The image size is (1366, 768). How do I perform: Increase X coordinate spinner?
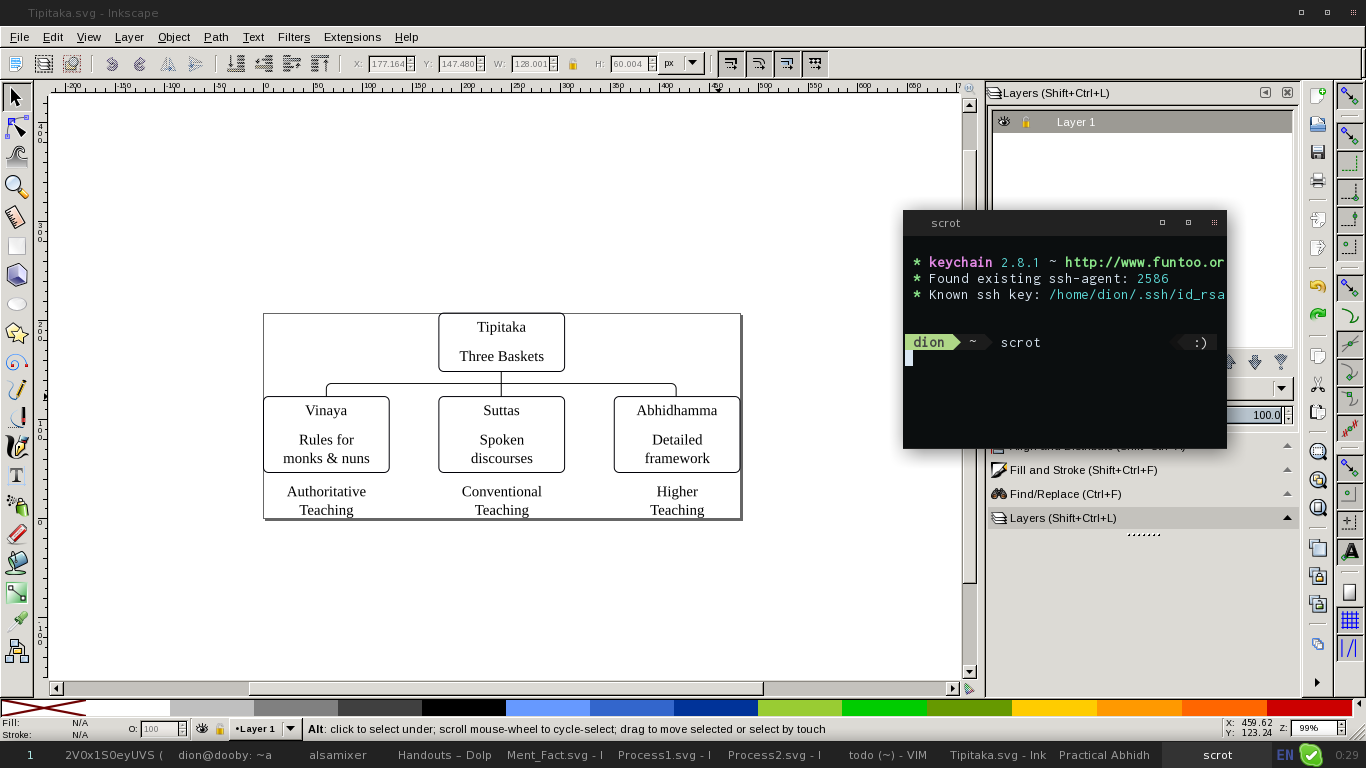[409, 60]
